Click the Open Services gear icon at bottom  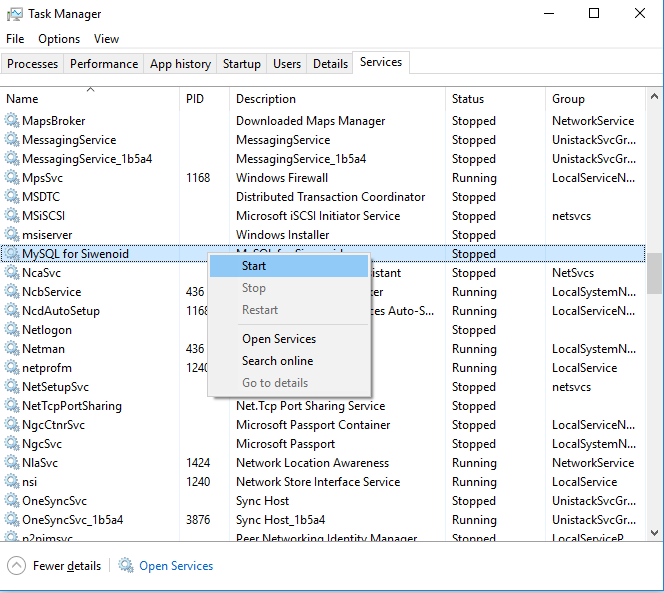click(126, 566)
